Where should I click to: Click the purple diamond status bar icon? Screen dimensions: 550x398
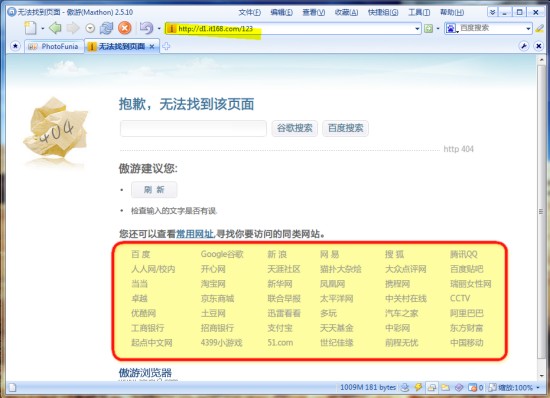[459, 387]
